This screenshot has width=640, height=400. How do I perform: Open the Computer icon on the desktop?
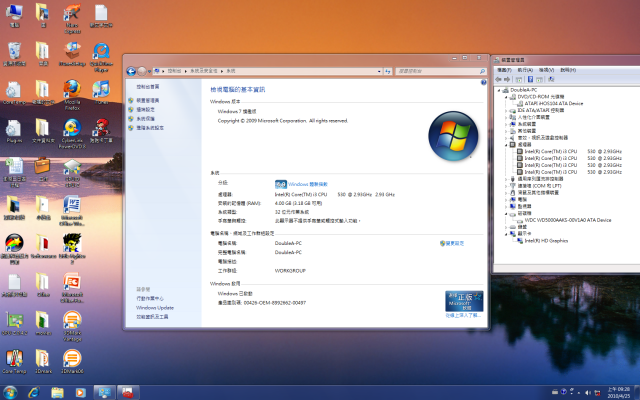coord(14,16)
